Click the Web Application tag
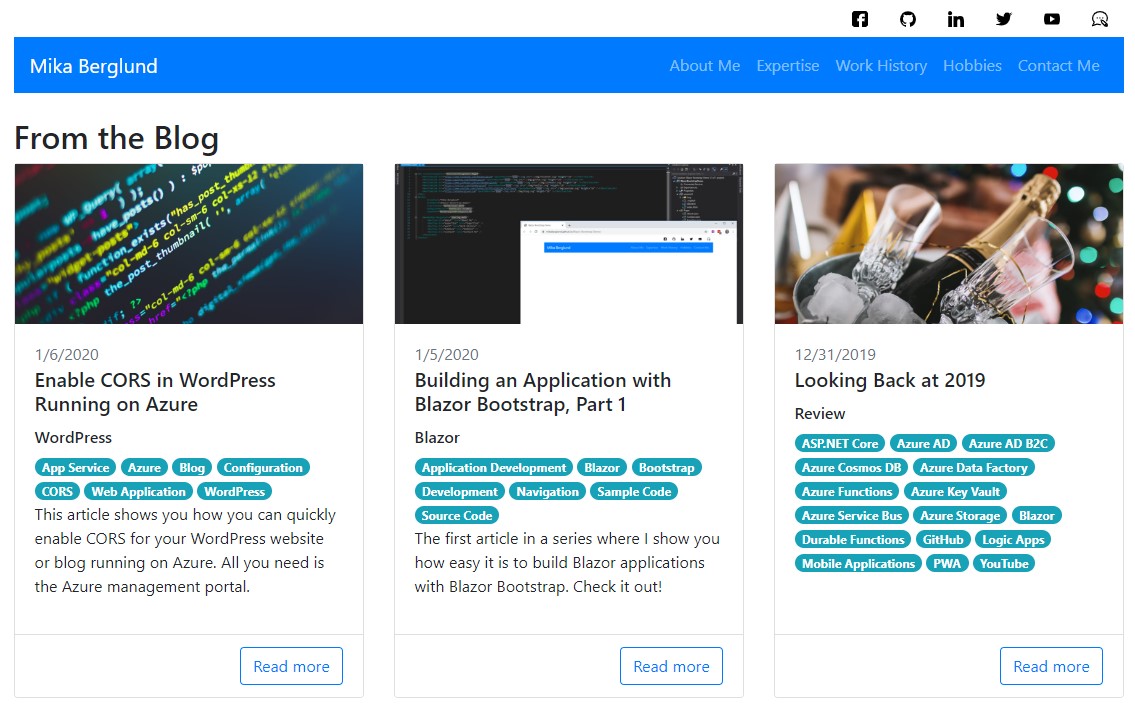 tap(138, 492)
